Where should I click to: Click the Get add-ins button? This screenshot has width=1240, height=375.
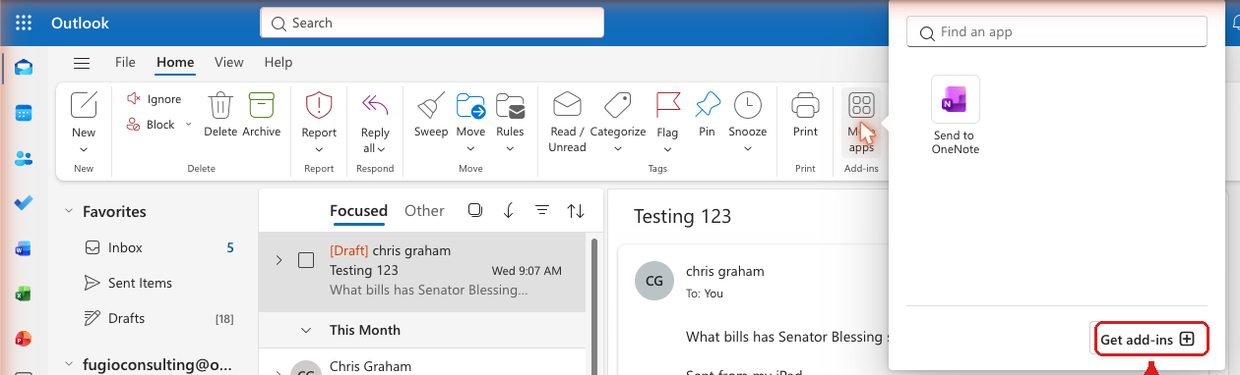click(1148, 339)
